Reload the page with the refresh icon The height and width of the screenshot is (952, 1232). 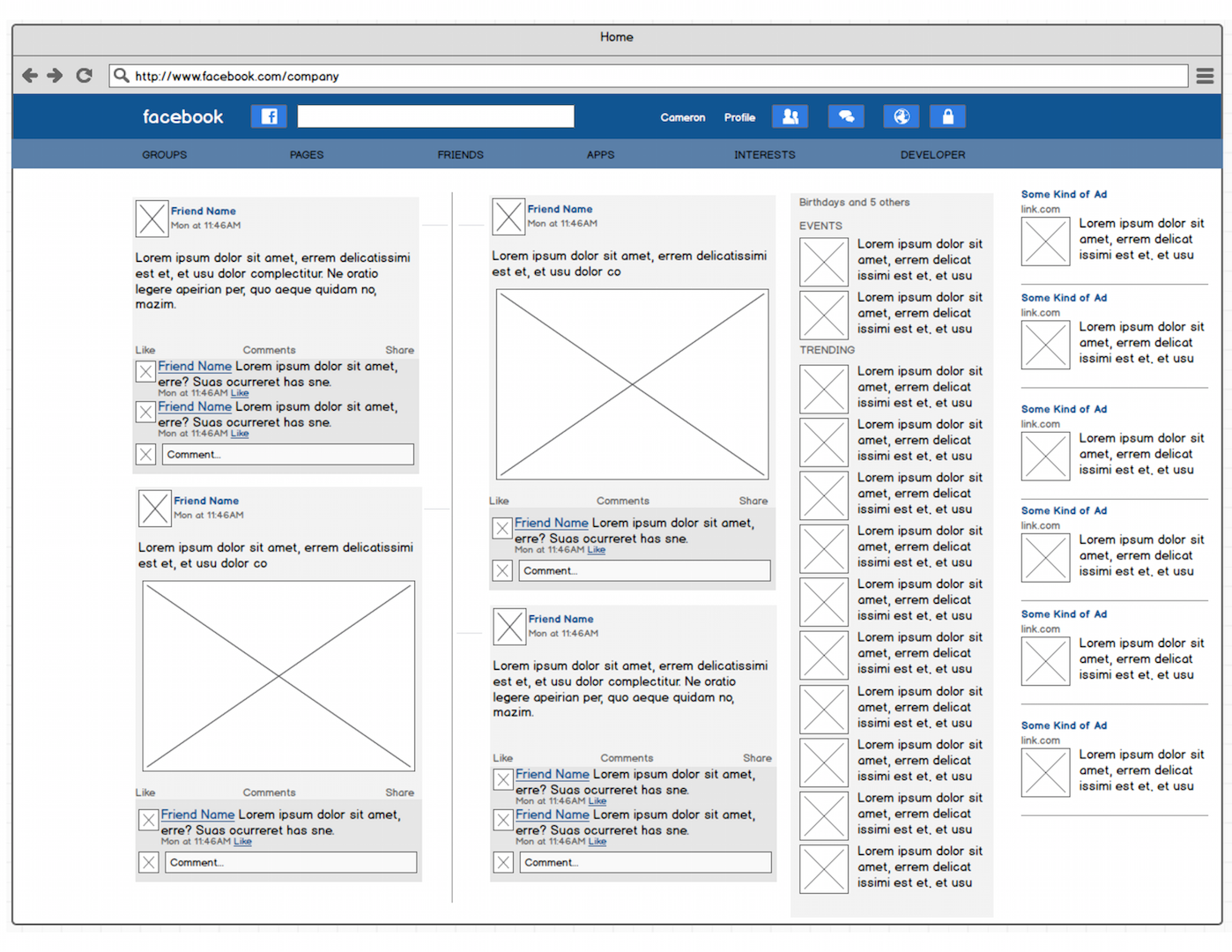point(85,76)
